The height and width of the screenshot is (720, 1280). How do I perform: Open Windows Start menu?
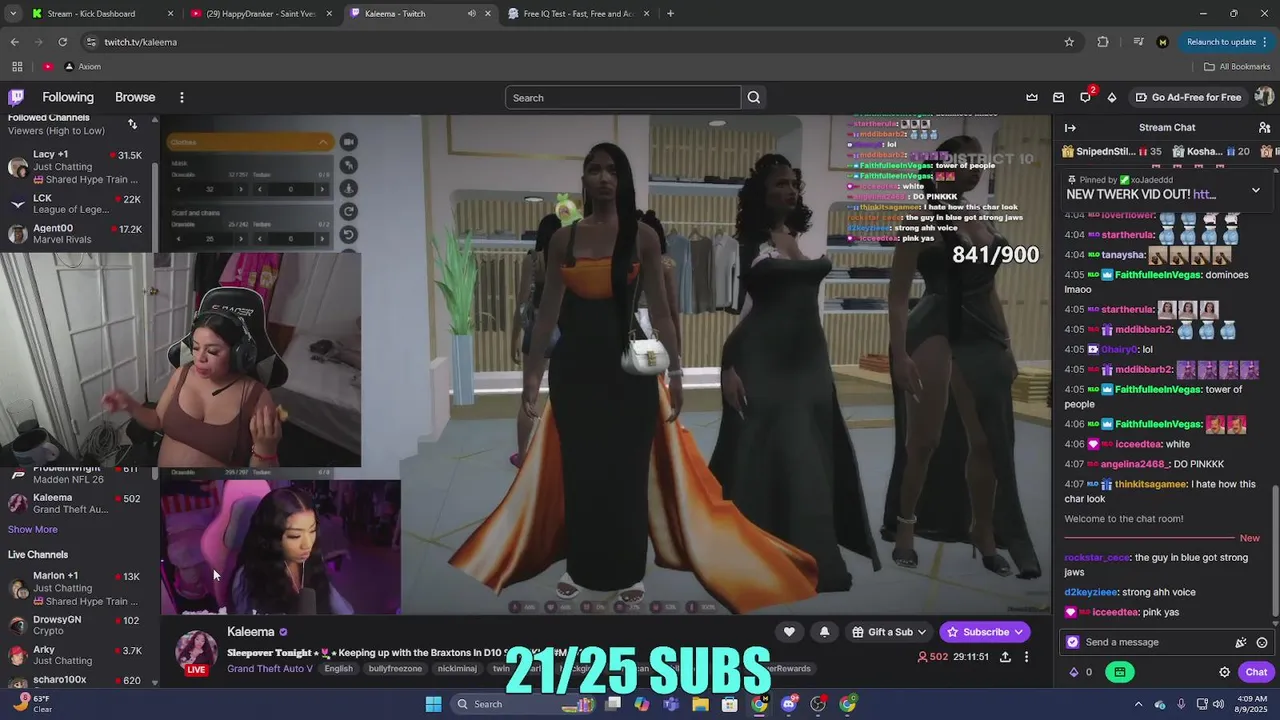pos(433,704)
